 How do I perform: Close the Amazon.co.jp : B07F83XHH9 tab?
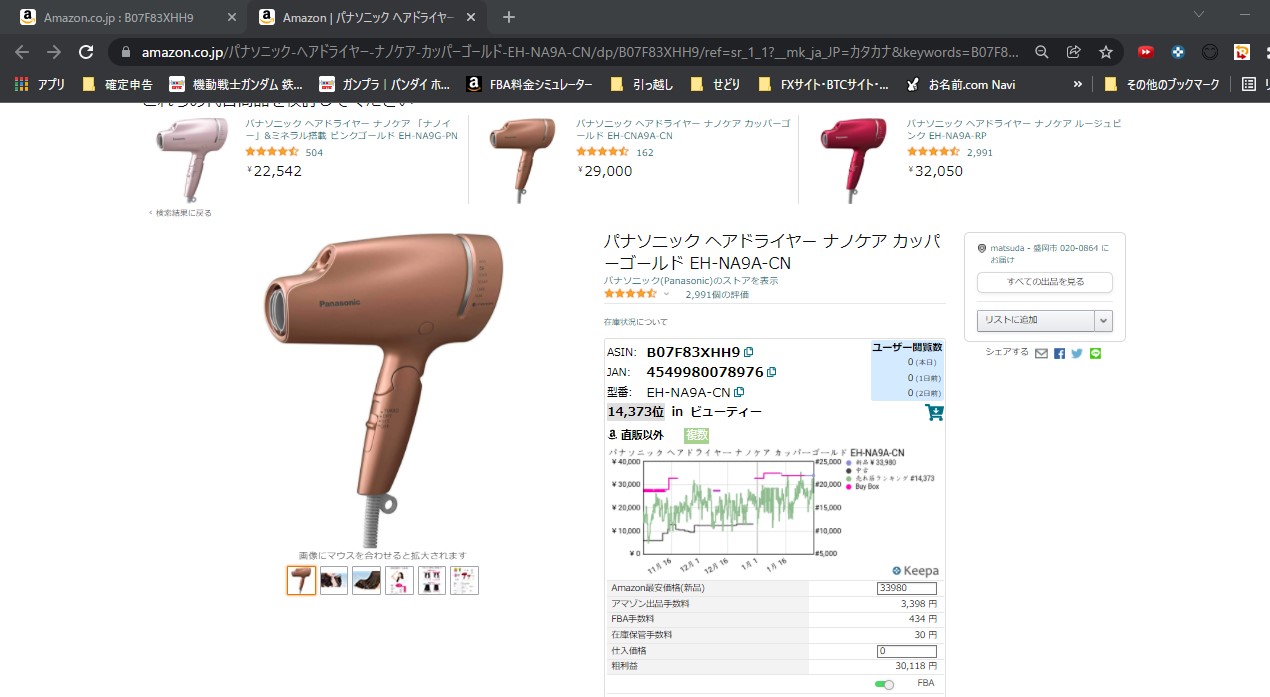(x=233, y=18)
